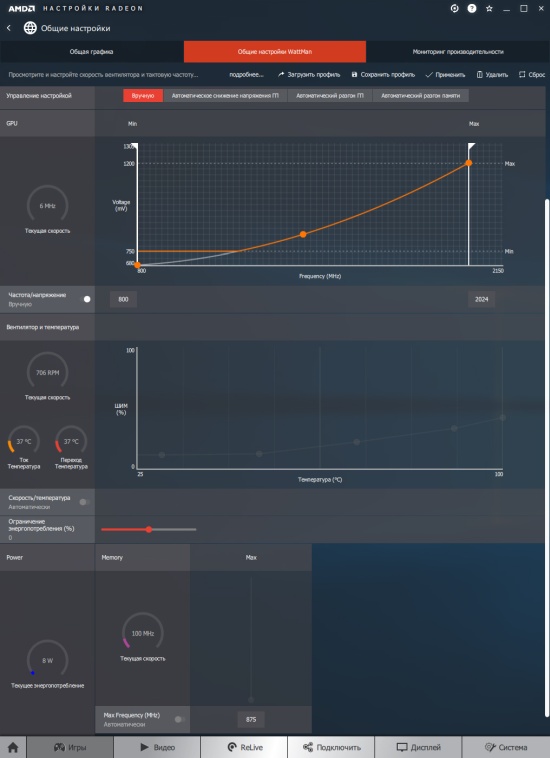
Task: Click the middle orange point on voltage curve
Action: (303, 234)
